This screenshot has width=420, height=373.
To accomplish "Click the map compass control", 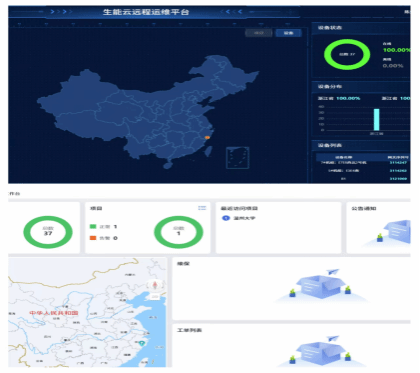I will (155, 285).
